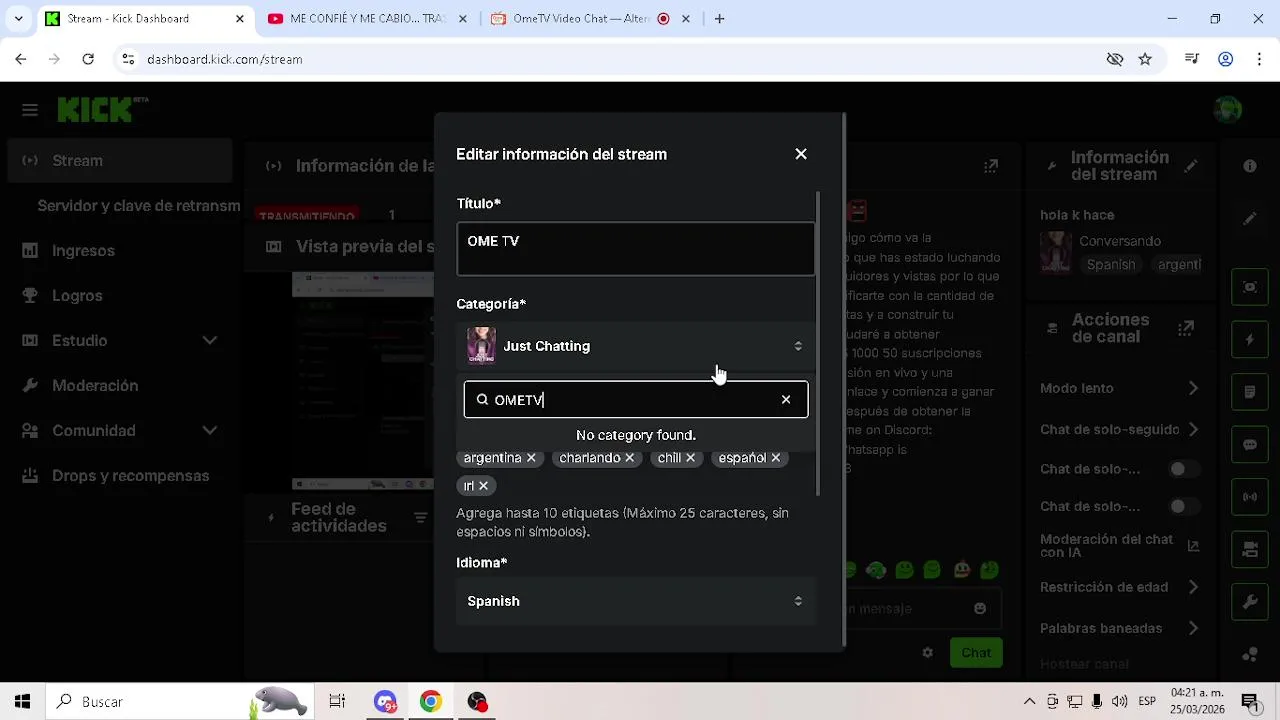
Task: Open the Windows Start menu
Action: (22, 701)
